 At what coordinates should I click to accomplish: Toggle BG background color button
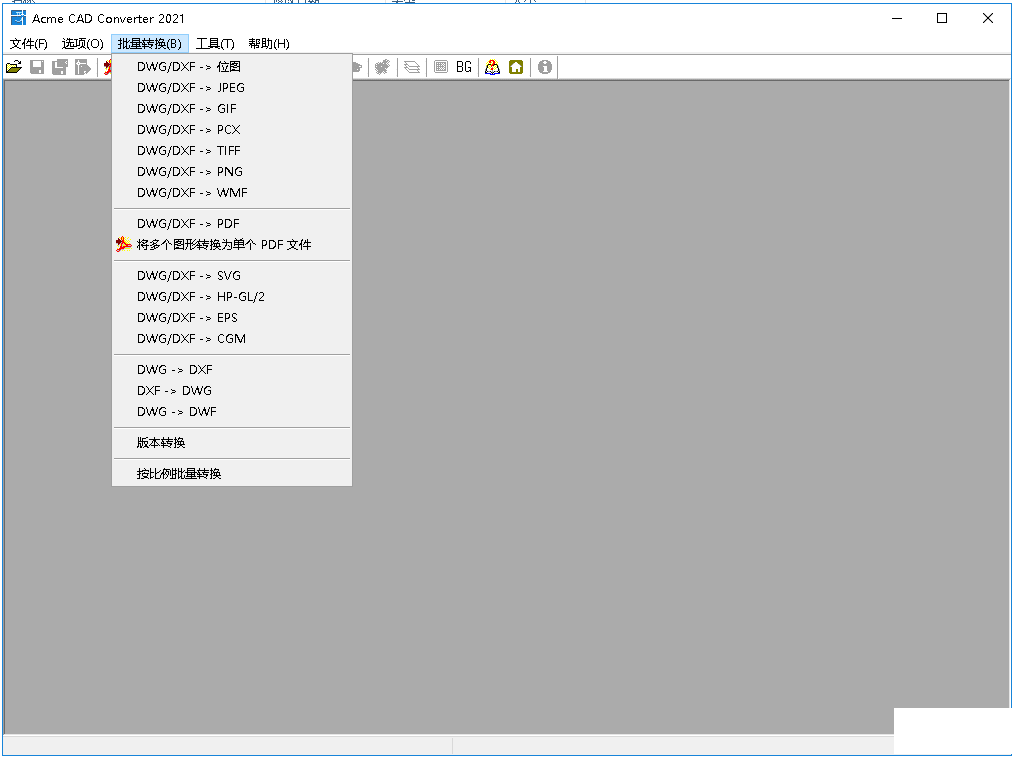tap(464, 67)
